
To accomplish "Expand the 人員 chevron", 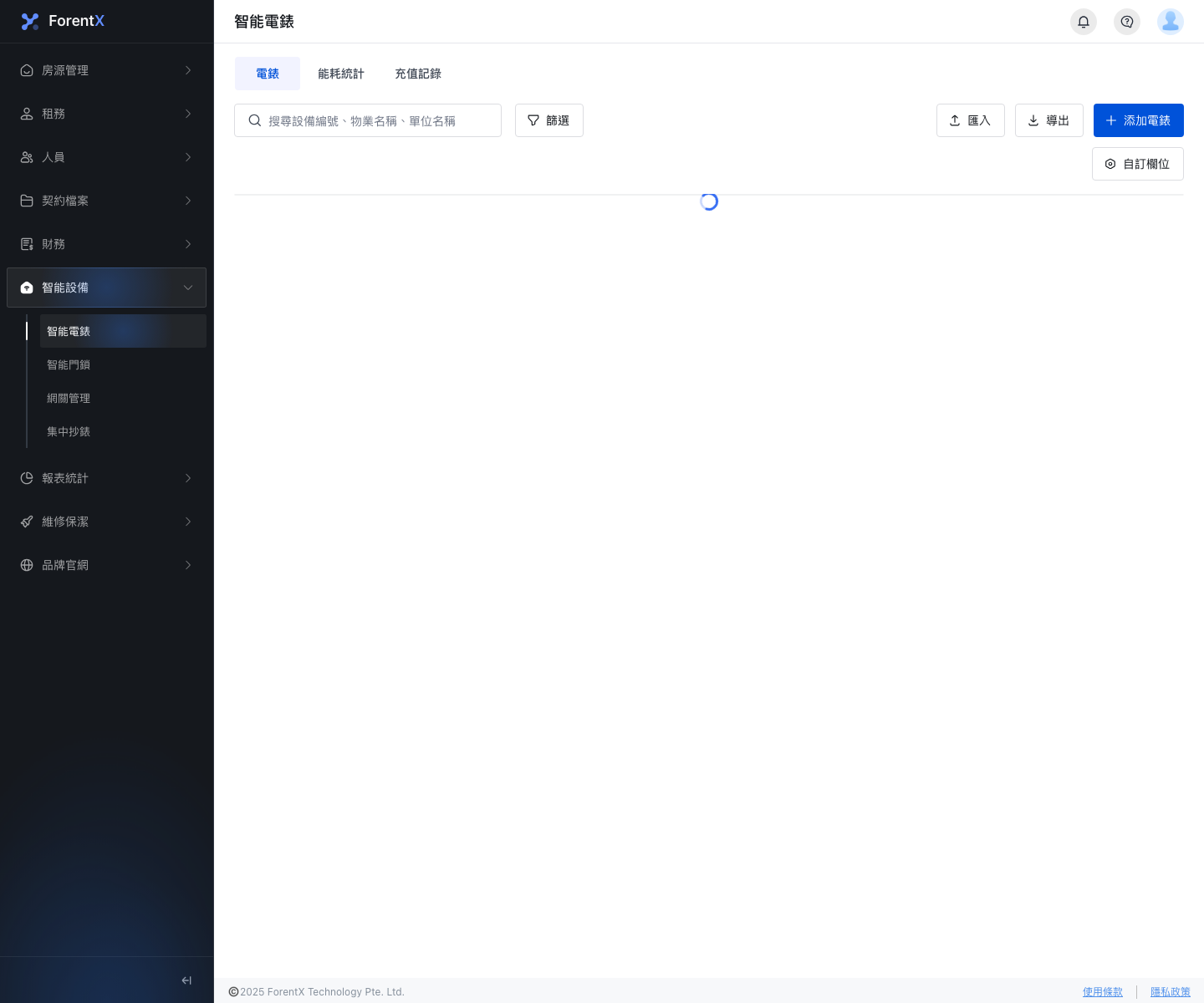I will point(188,157).
